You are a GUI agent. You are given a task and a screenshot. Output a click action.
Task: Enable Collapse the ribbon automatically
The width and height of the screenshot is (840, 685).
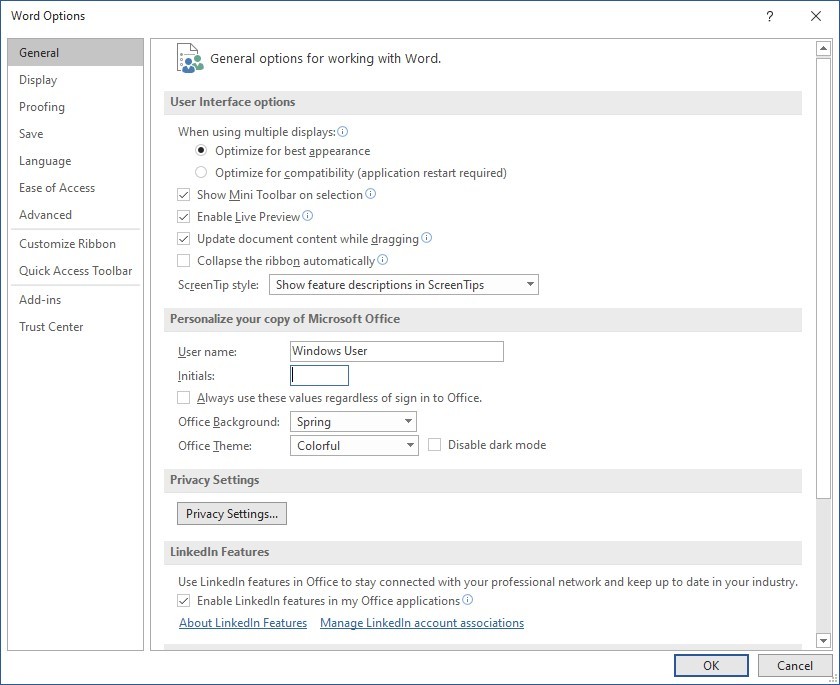[184, 261]
